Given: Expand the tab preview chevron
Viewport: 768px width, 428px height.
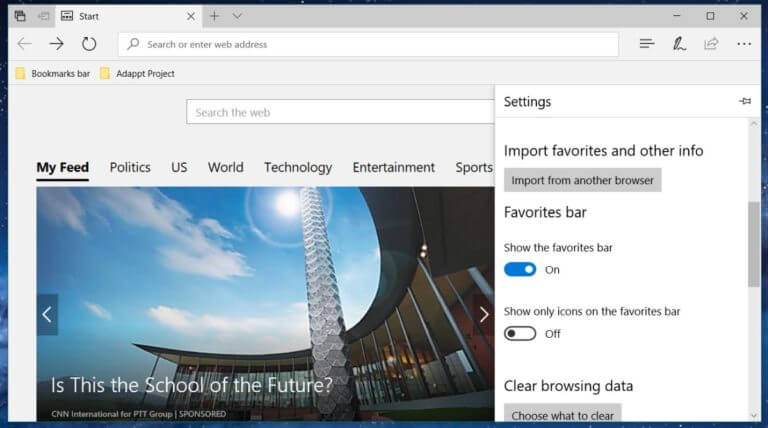Looking at the screenshot, I should tap(237, 16).
